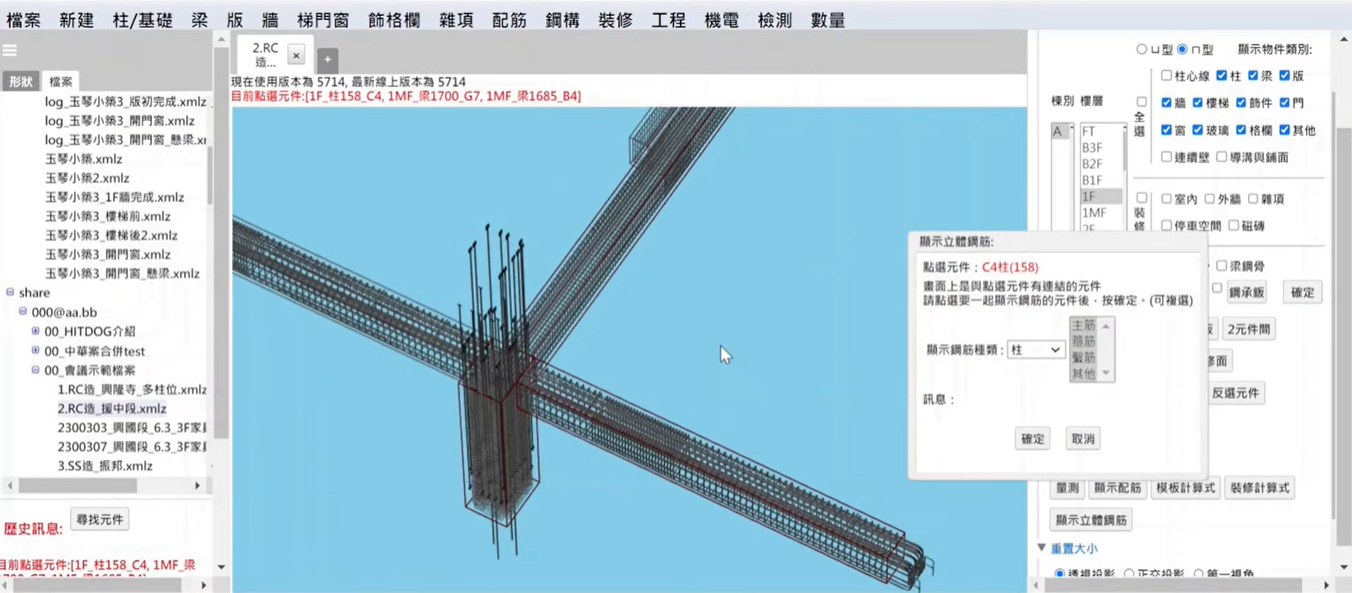Select the ⊔型 radio option
The height and width of the screenshot is (593, 1352).
click(1141, 50)
